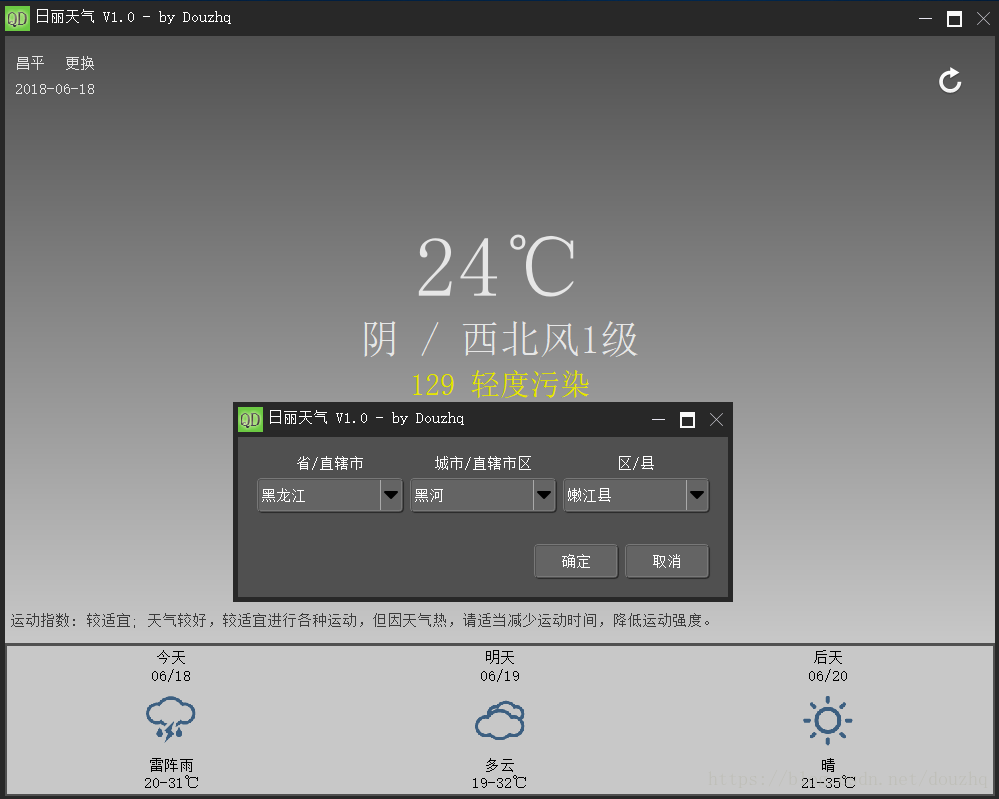Image resolution: width=999 pixels, height=799 pixels.
Task: Click 更换 to change the city
Action: [x=80, y=63]
